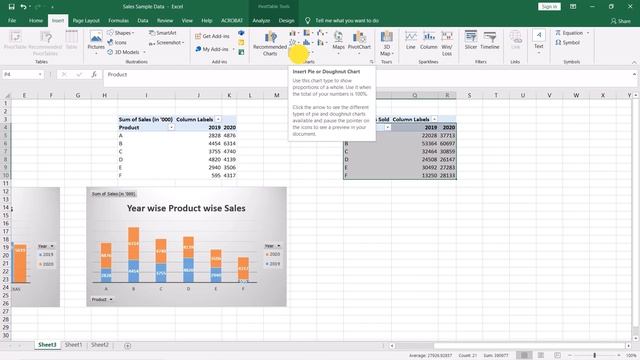The image size is (640, 360).
Task: Click the Save icon in quick access toolbar
Action: coord(11,7)
